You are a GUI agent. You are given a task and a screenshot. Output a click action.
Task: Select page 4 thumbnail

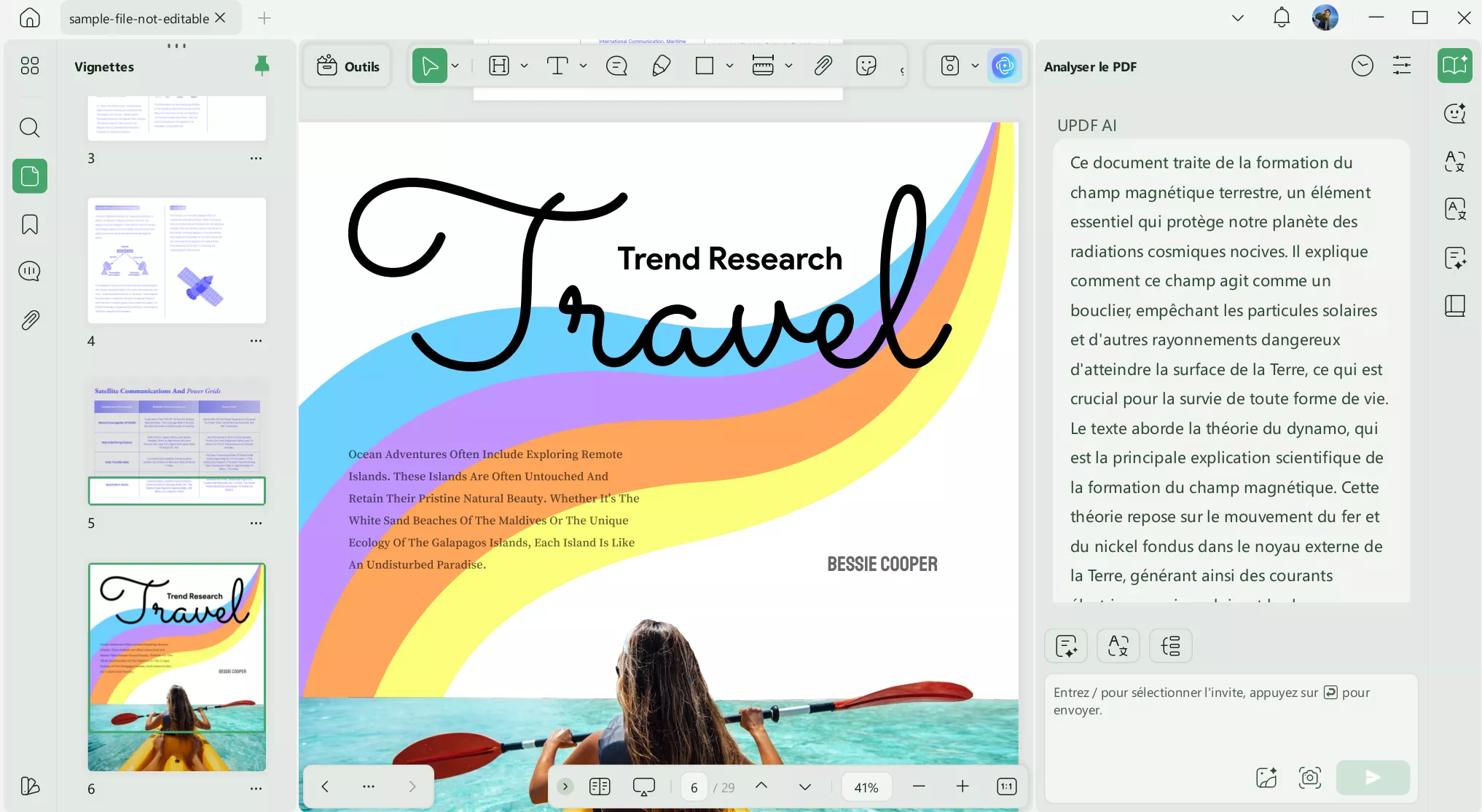(176, 260)
